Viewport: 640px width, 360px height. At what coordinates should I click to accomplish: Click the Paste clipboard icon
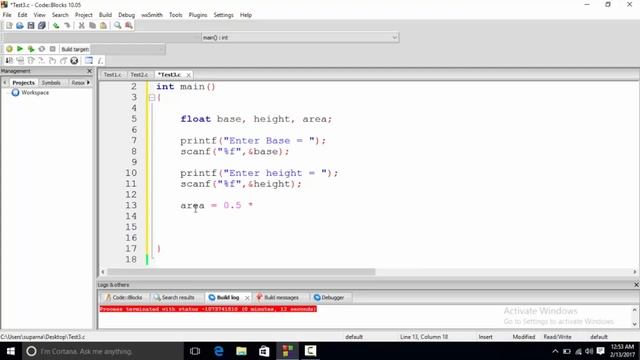103,26
